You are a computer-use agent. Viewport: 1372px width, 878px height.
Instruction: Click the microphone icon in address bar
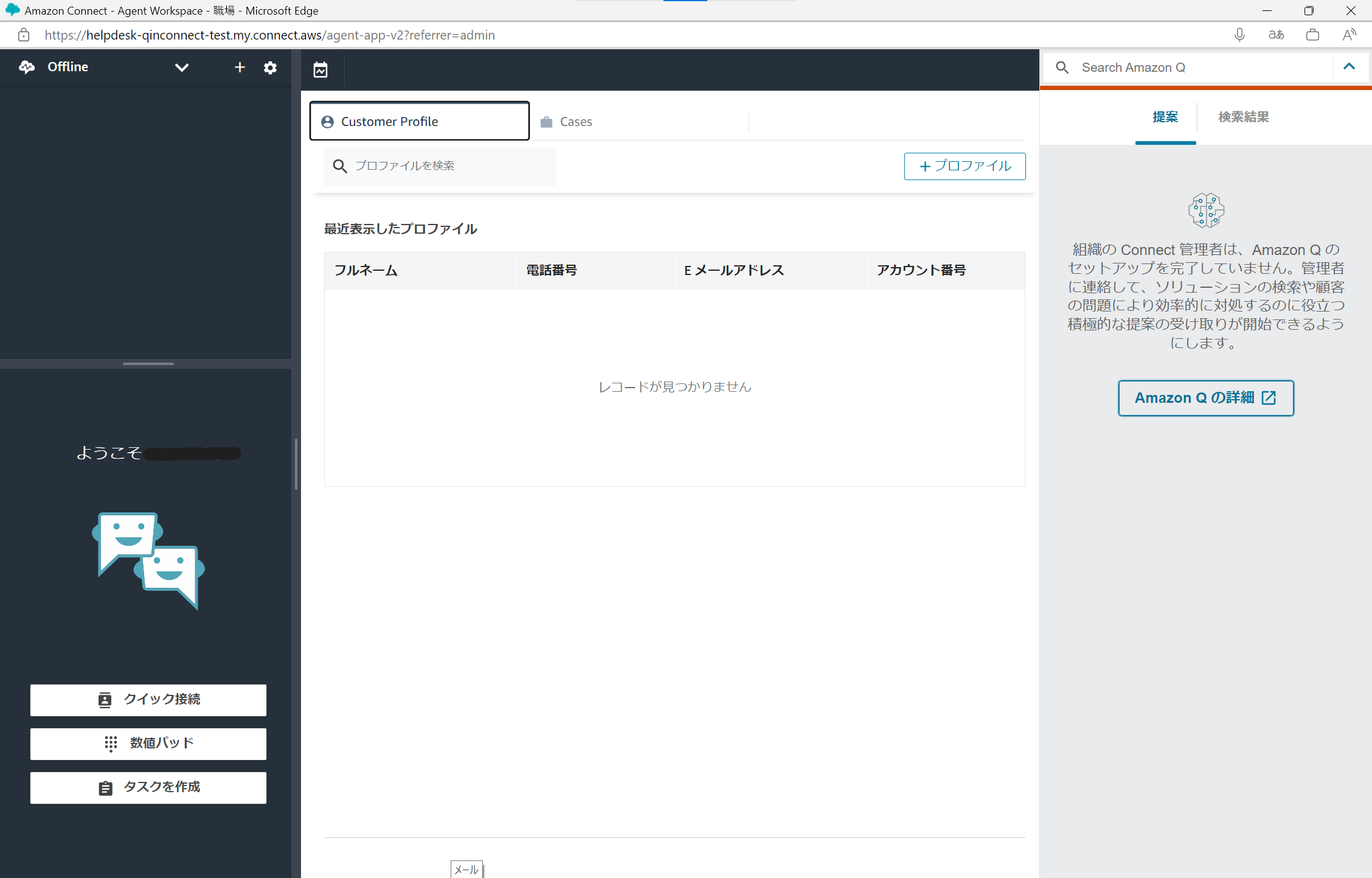[x=1239, y=35]
